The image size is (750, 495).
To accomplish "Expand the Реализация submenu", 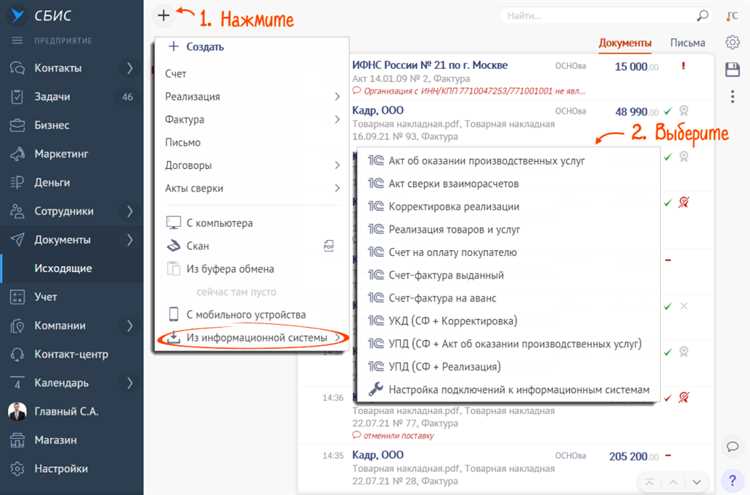I will click(337, 97).
